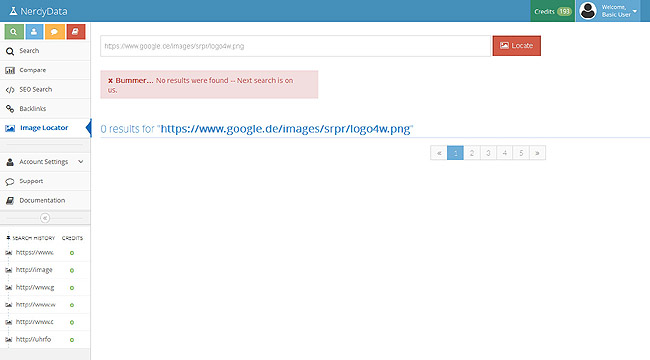The image size is (650, 360).
Task: Open the green search shortcut icon
Action: (14, 32)
